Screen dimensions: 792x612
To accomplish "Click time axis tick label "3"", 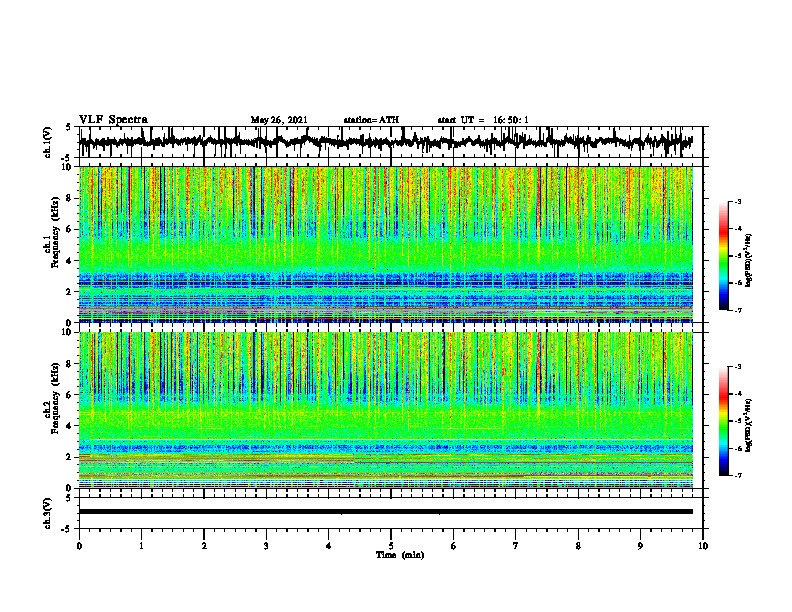I will pos(266,546).
